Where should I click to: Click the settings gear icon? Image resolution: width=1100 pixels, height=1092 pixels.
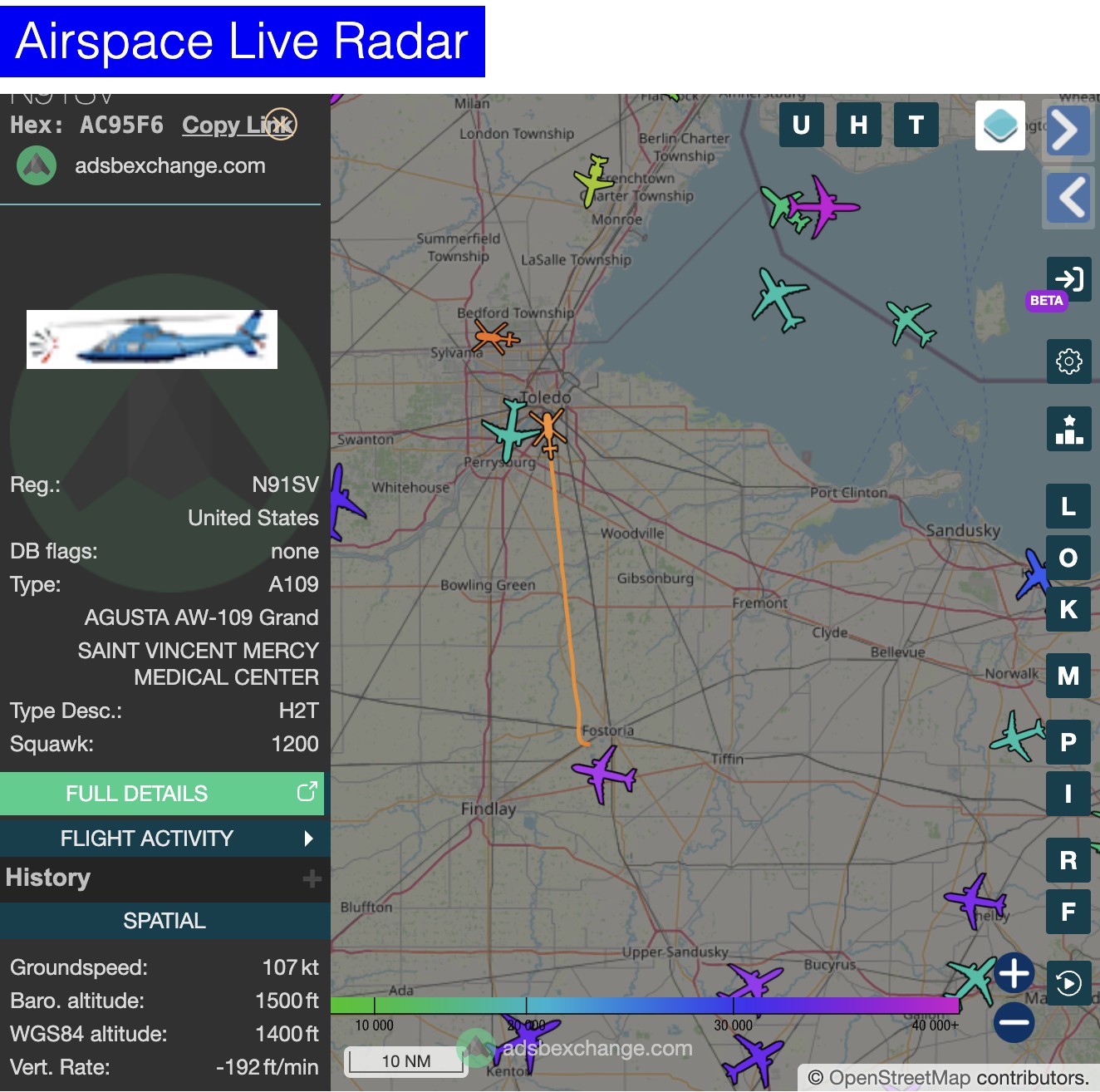(x=1068, y=362)
